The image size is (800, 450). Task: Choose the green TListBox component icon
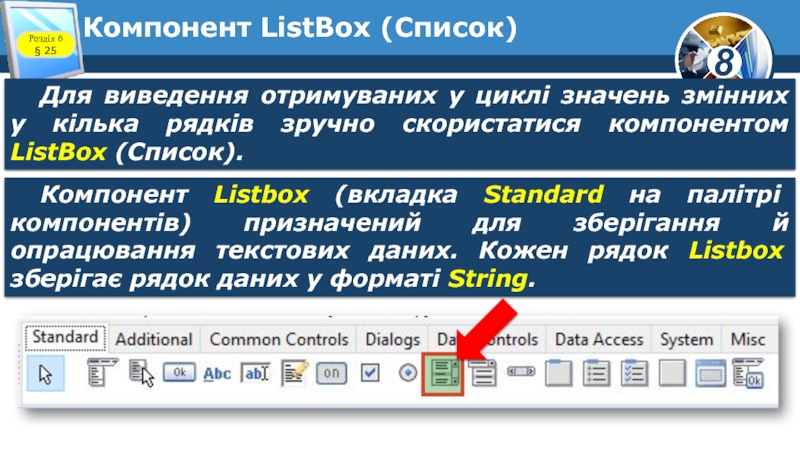coord(443,375)
